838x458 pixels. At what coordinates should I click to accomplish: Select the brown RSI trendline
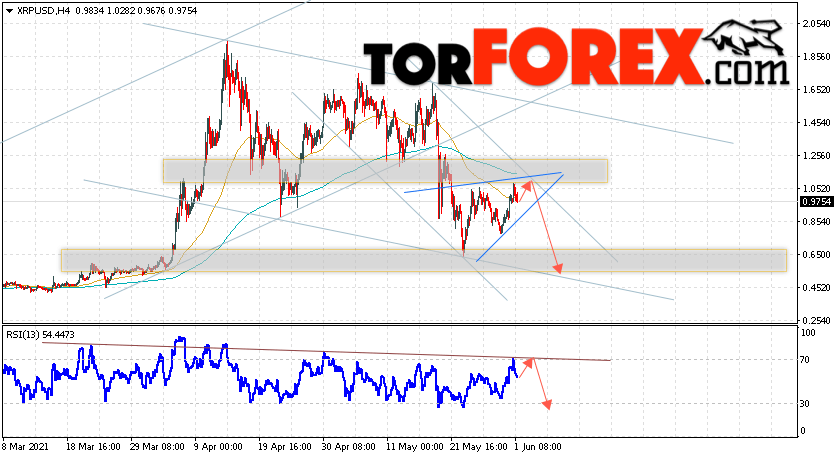326,351
